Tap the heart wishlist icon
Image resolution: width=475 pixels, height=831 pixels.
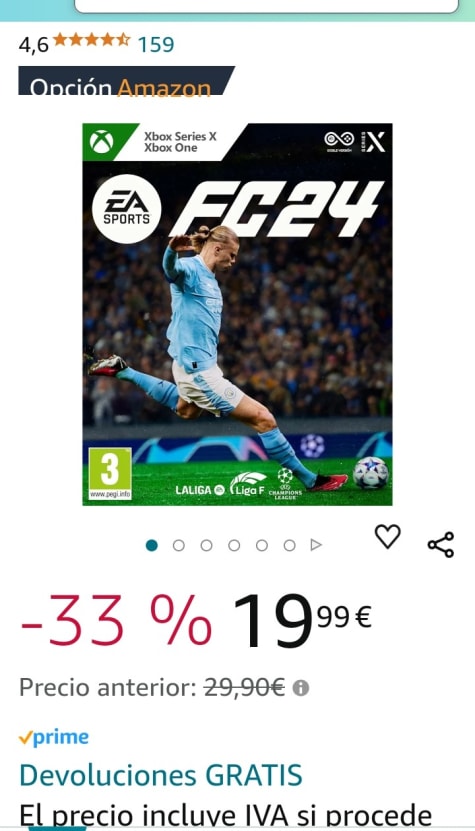388,536
